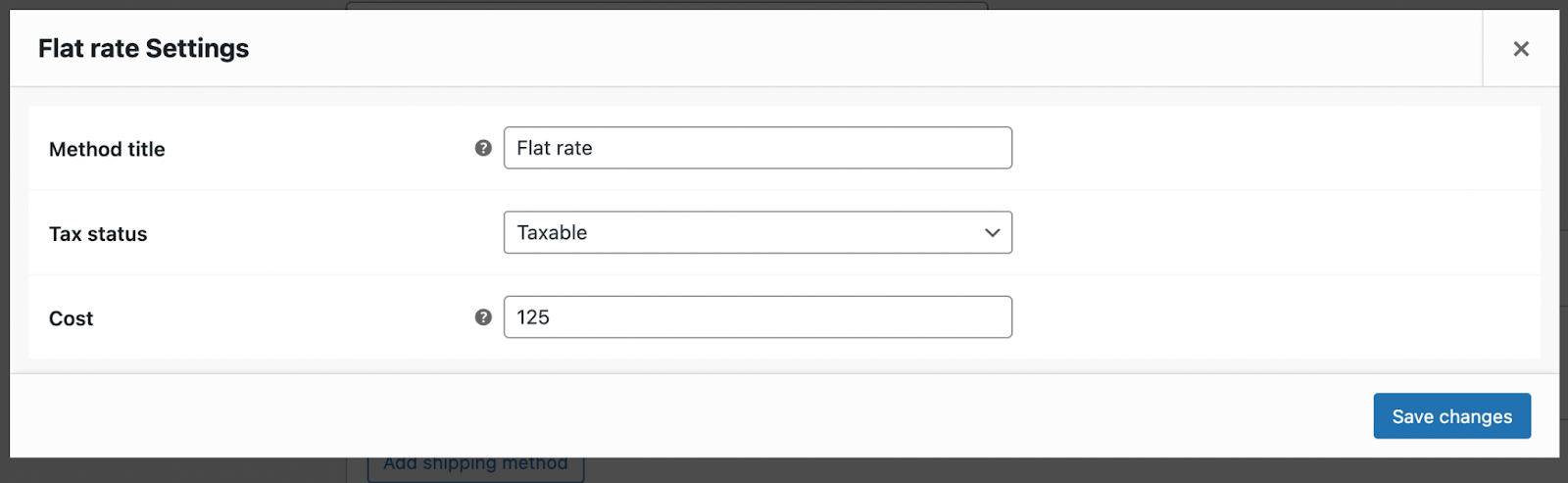Click the Method title label

(x=107, y=150)
